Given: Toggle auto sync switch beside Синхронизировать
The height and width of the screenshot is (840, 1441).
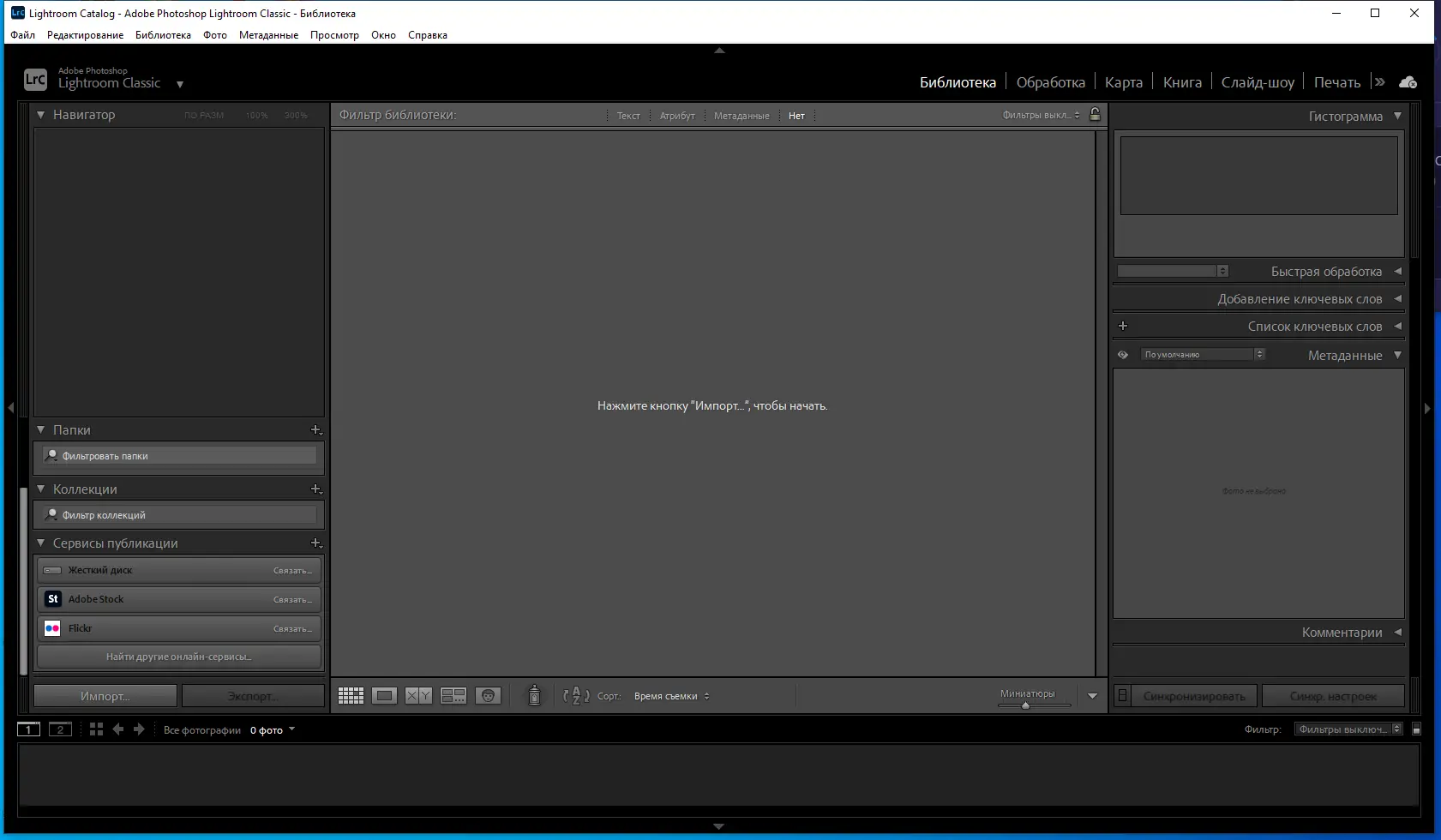Looking at the screenshot, I should 1122,695.
